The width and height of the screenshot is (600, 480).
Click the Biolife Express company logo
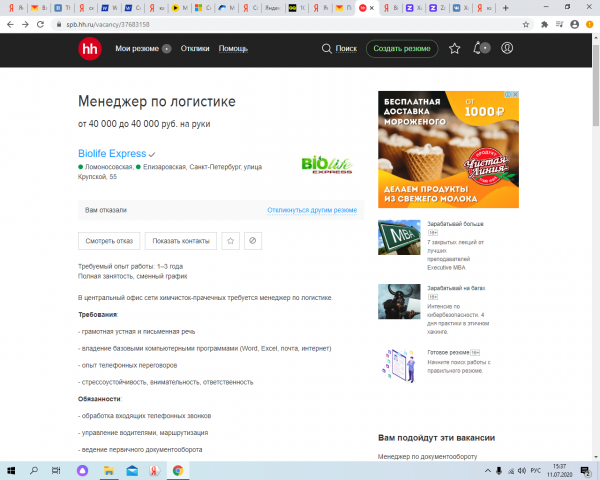coord(326,164)
